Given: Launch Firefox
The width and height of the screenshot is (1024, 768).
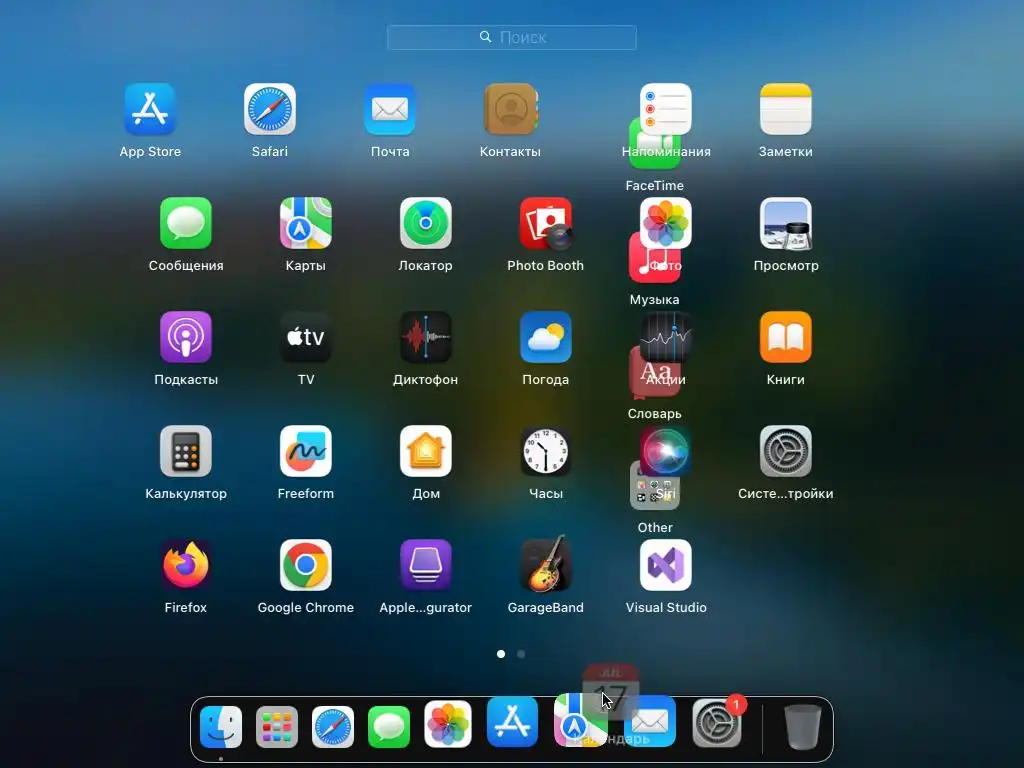Looking at the screenshot, I should tap(186, 565).
